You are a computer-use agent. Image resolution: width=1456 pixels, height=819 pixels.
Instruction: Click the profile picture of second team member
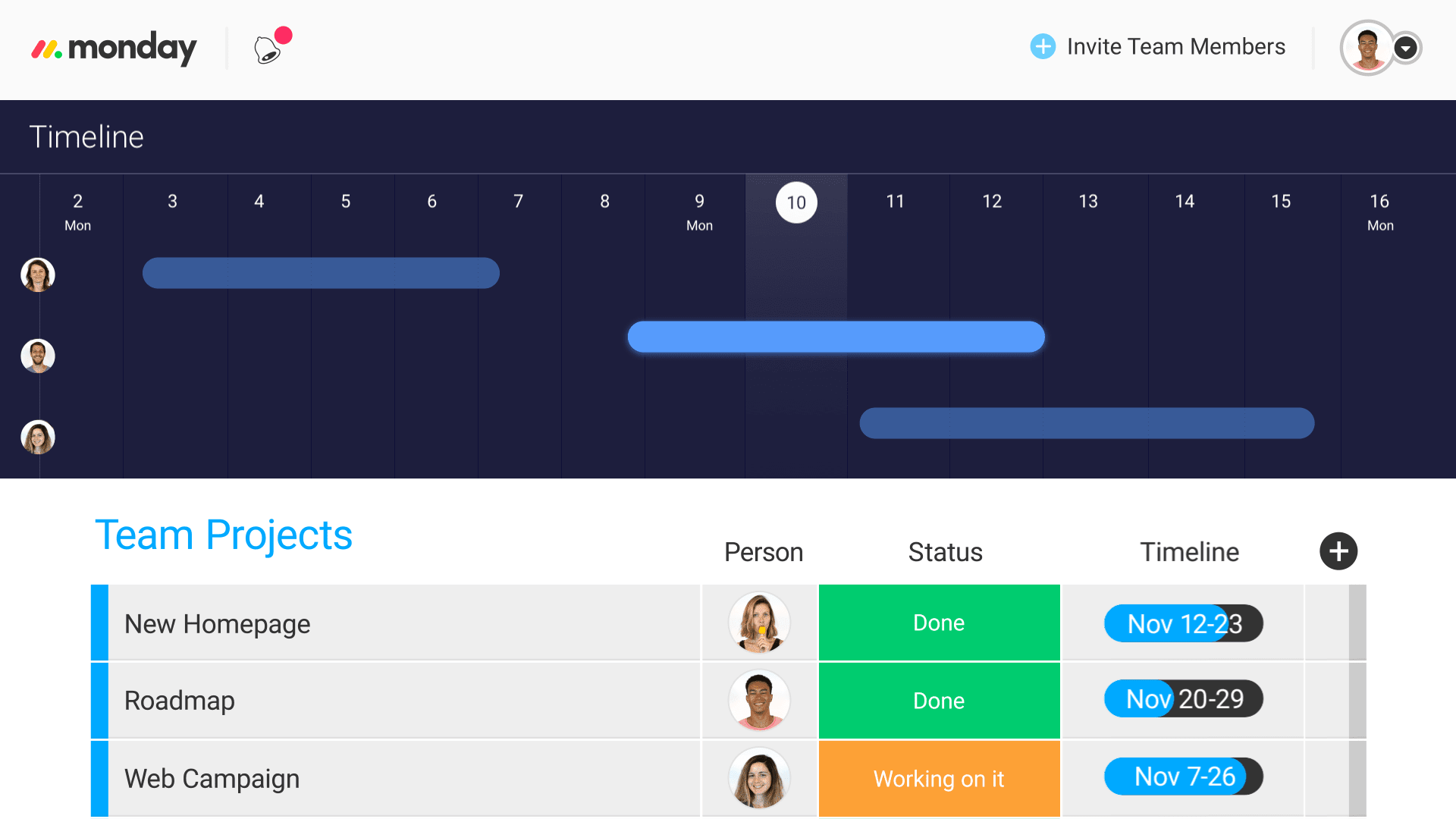click(37, 354)
